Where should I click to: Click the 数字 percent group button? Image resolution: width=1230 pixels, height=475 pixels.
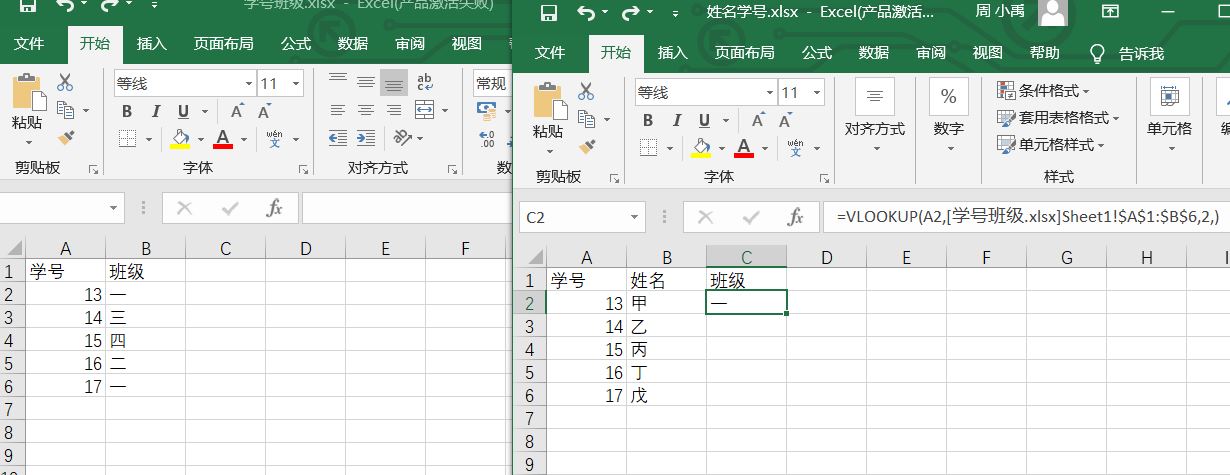(948, 117)
